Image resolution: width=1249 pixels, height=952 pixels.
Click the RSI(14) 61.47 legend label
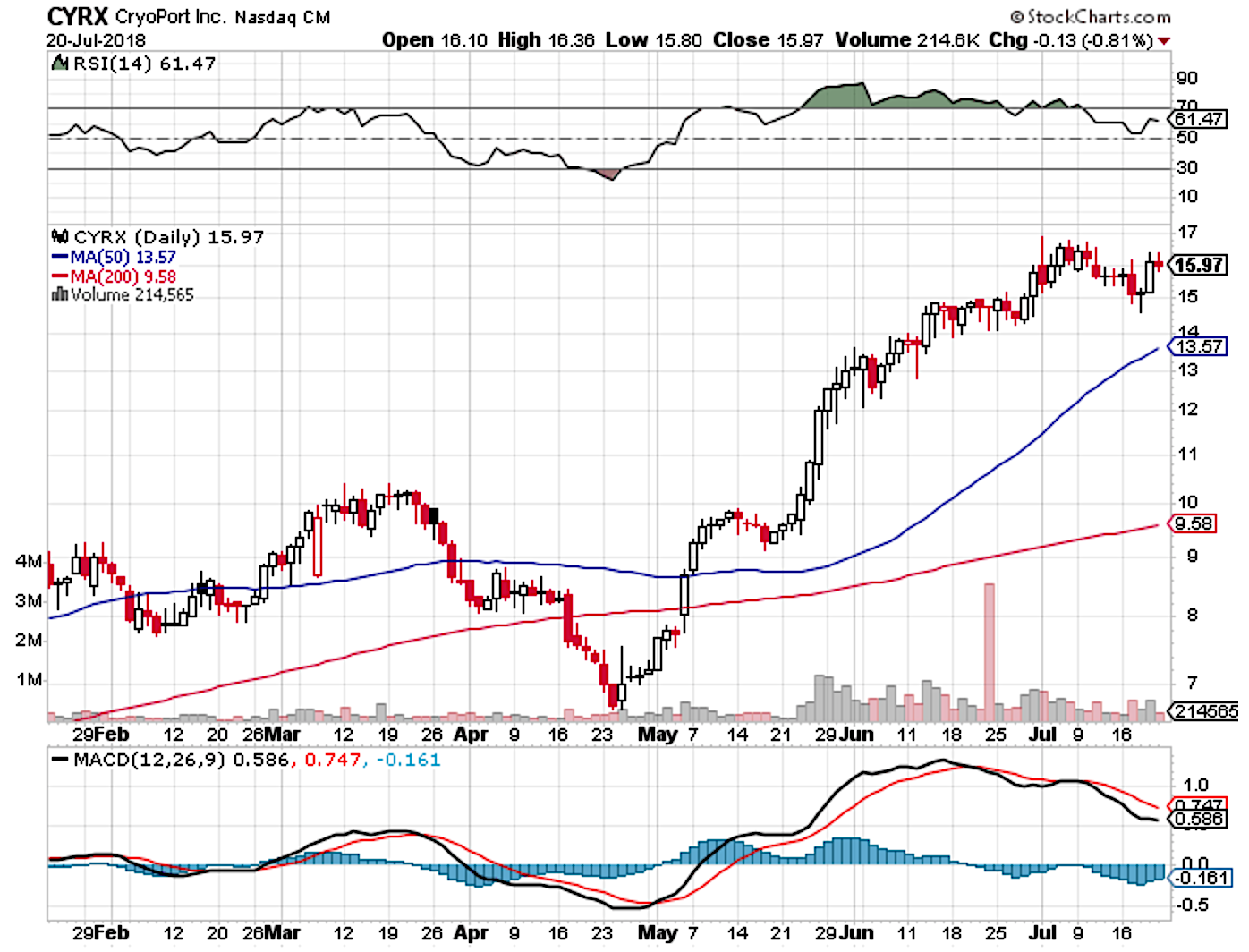144,64
